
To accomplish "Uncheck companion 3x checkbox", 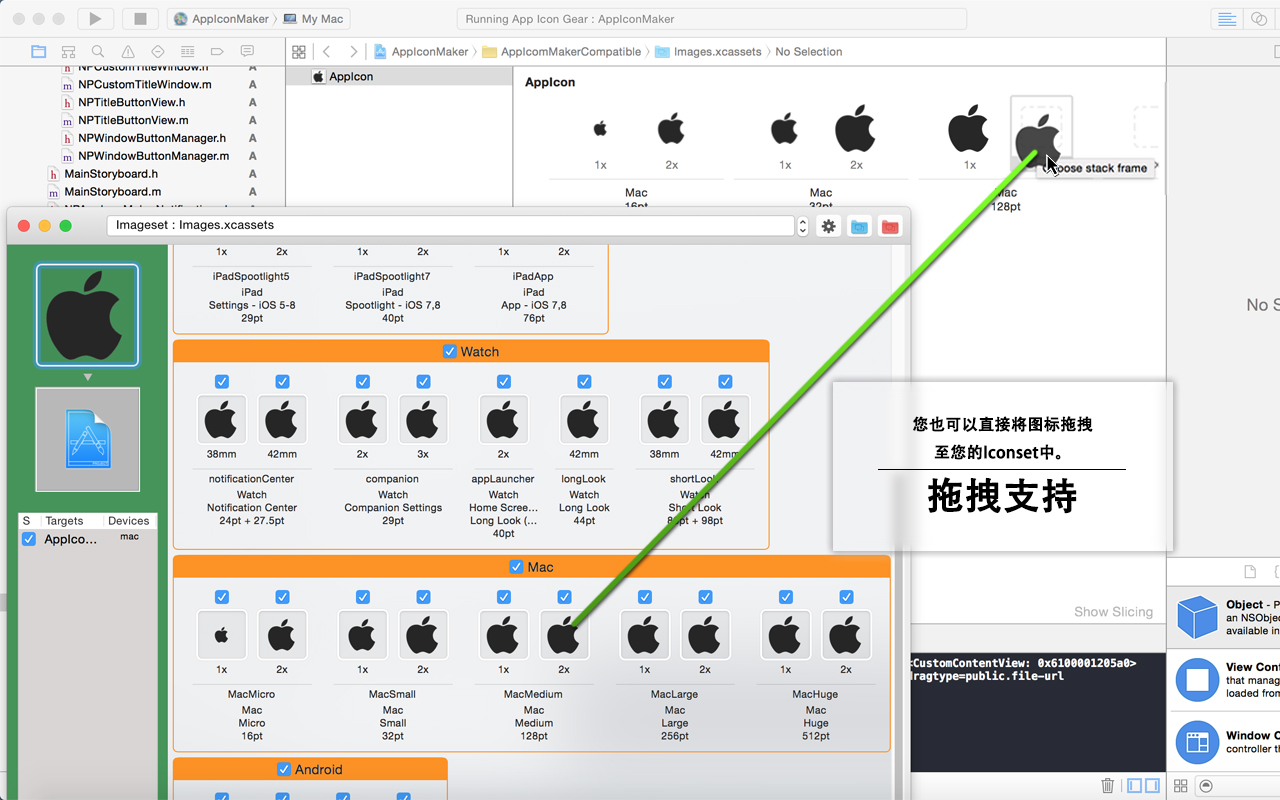I will click(423, 381).
